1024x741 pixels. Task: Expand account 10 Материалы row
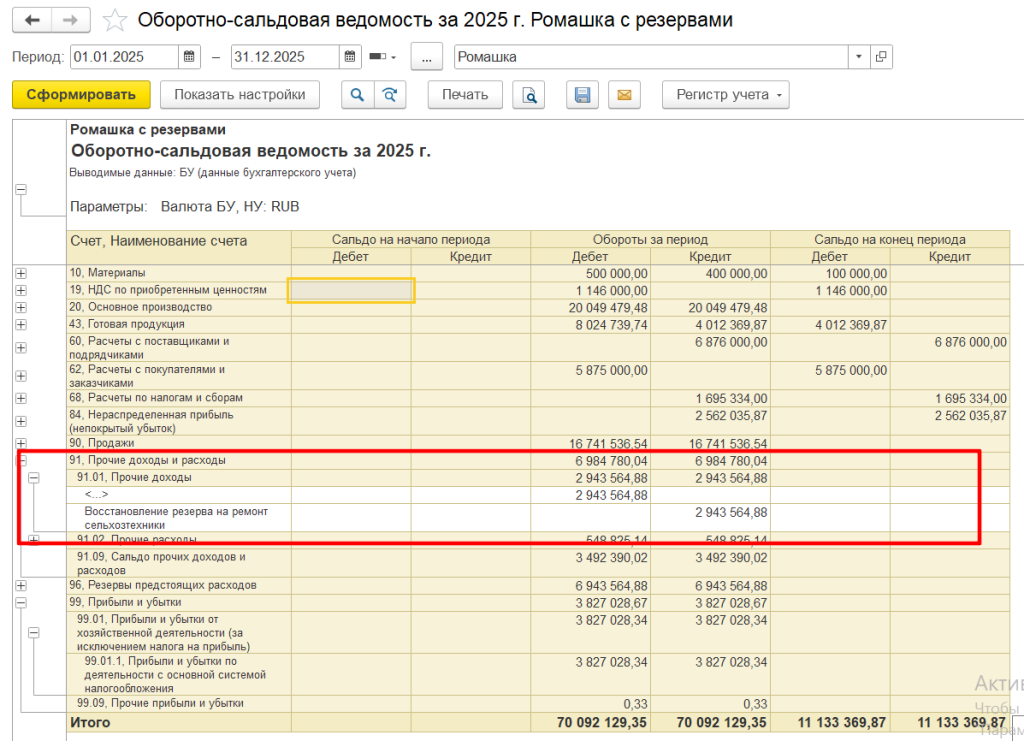click(x=21, y=273)
